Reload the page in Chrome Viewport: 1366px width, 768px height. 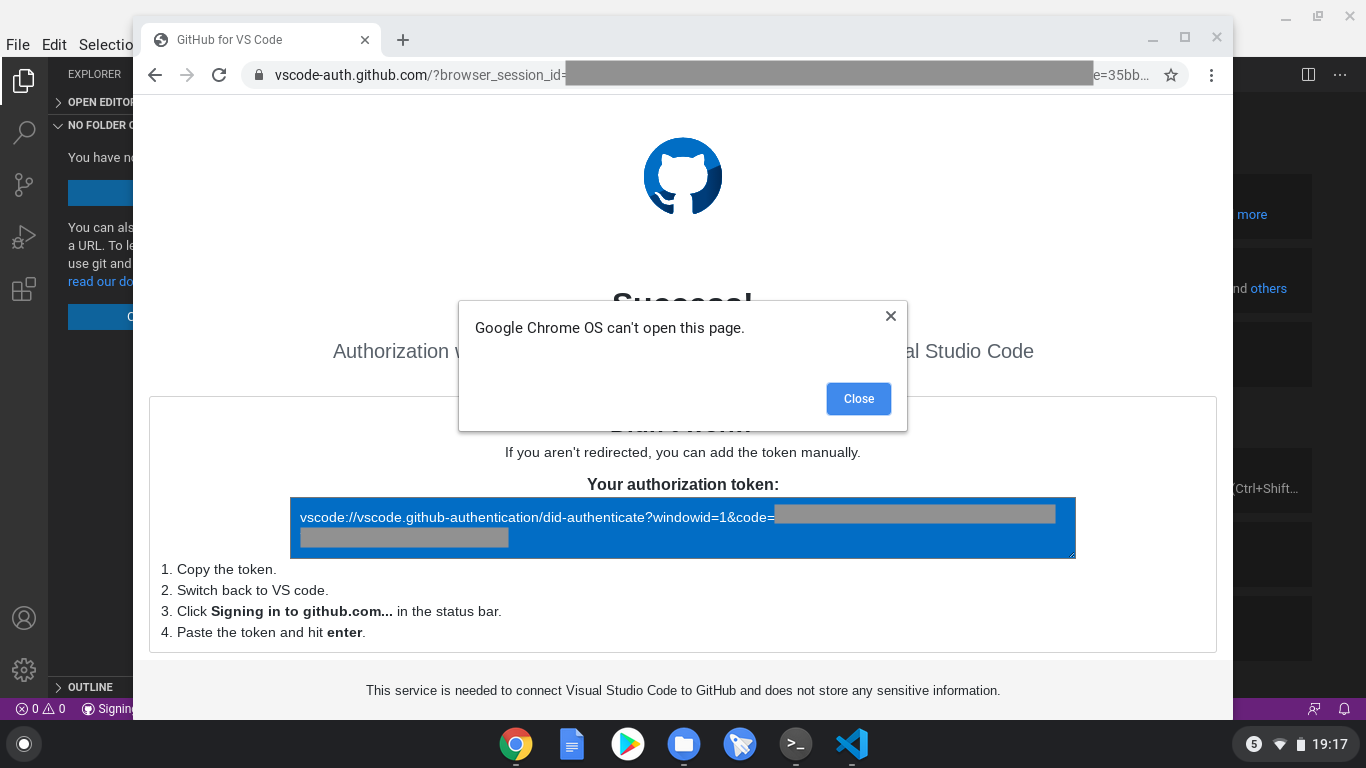pyautogui.click(x=219, y=74)
